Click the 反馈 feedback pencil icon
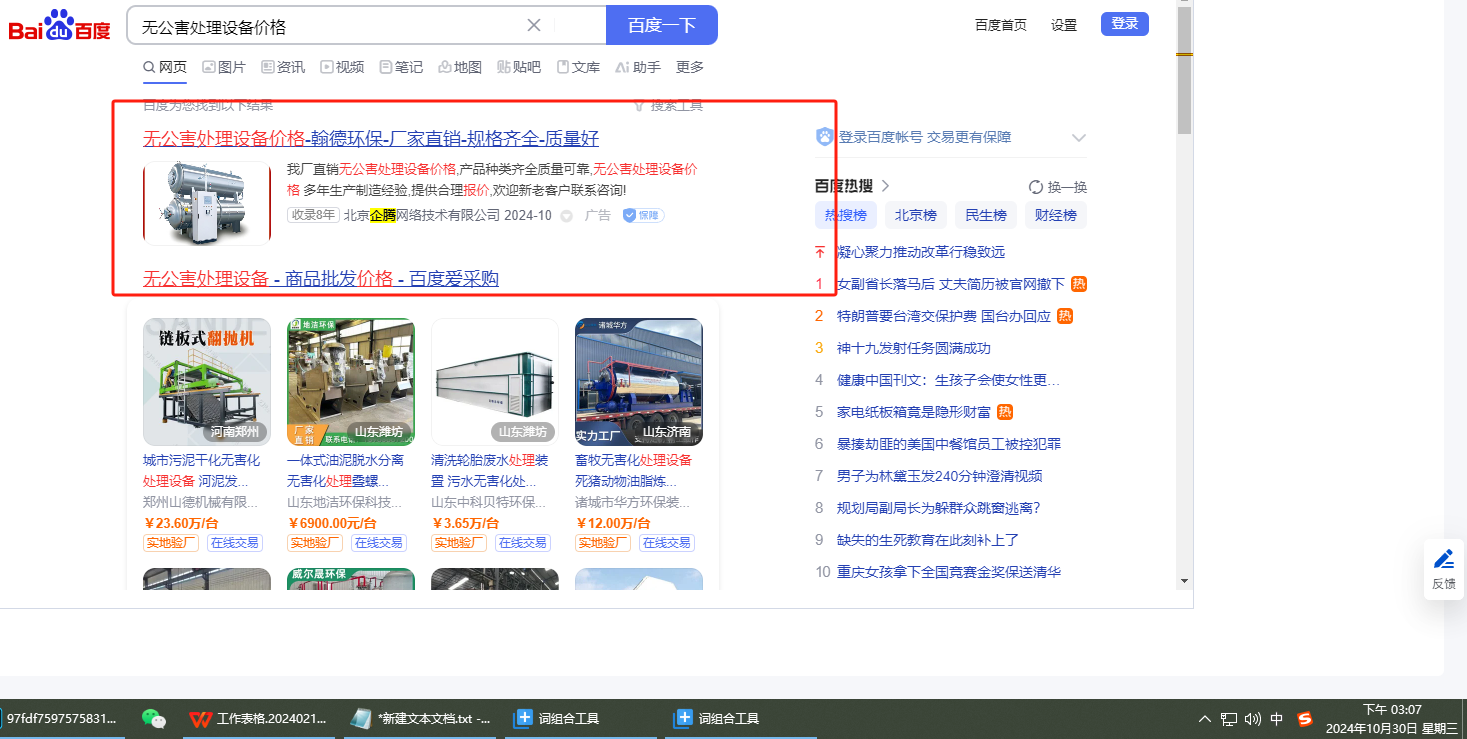 [1444, 560]
